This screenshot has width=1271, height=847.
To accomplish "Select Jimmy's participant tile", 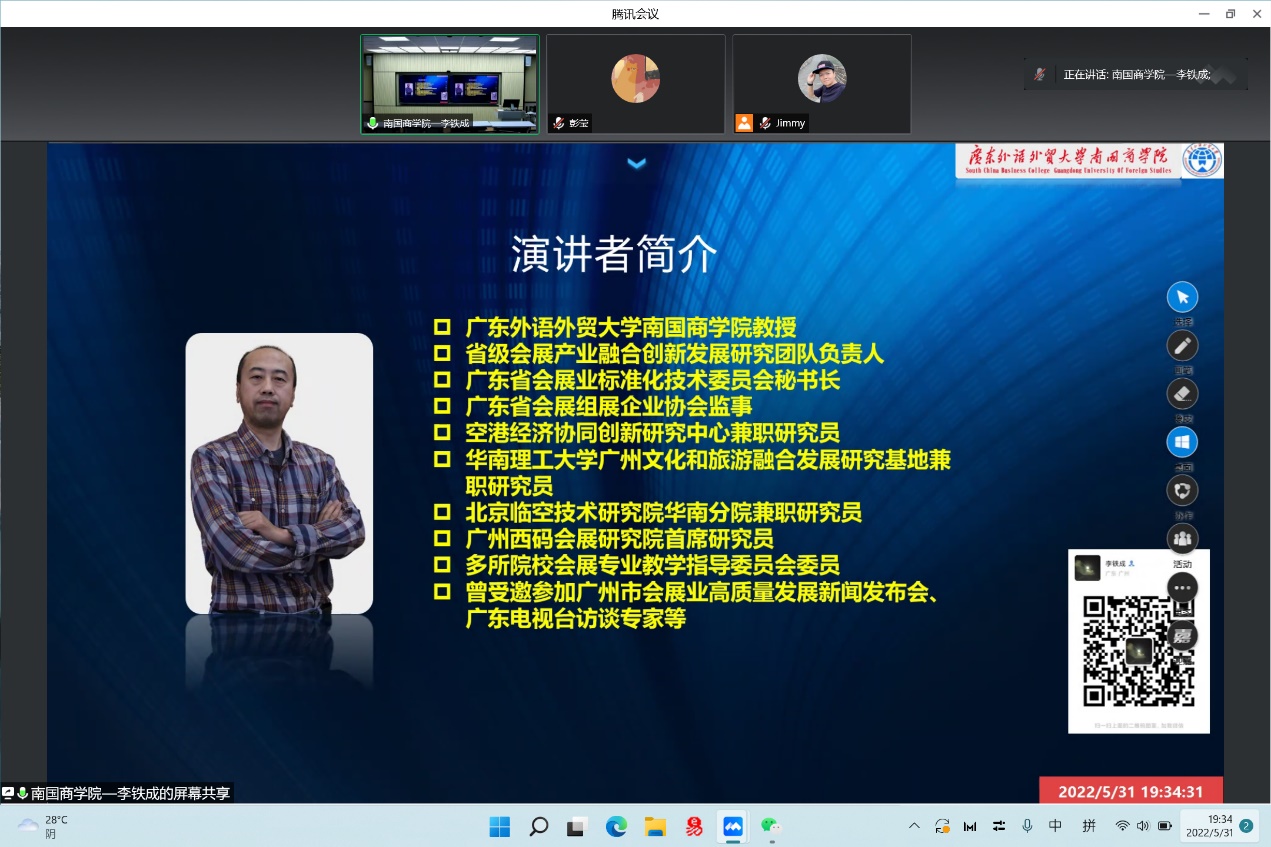I will click(821, 84).
